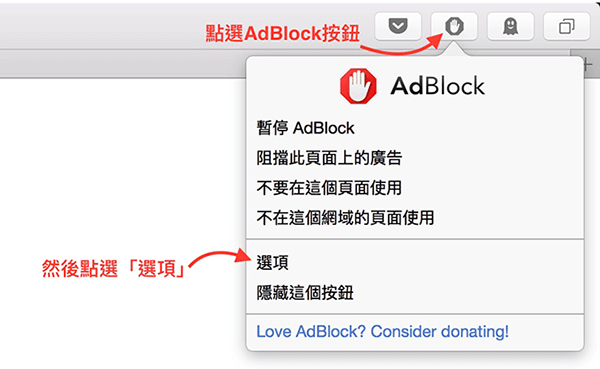Select 暫停 AdBlock menu item

pyautogui.click(x=305, y=128)
